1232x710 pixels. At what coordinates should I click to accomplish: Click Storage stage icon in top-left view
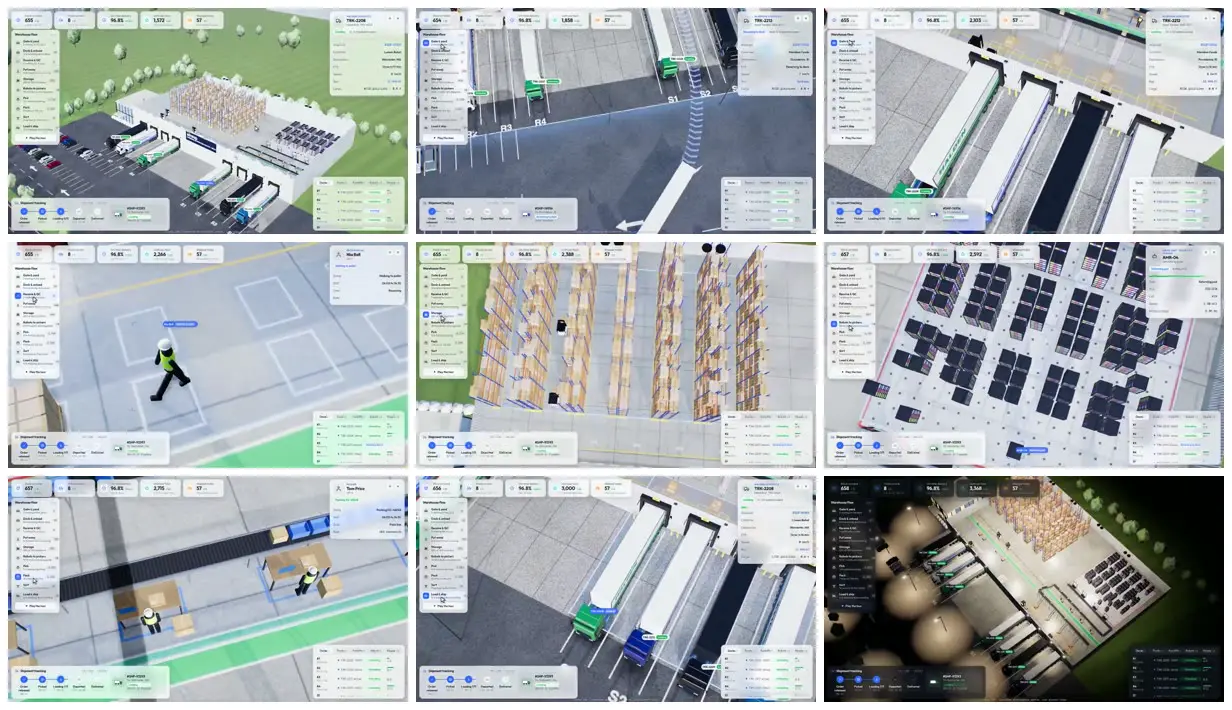[x=18, y=79]
